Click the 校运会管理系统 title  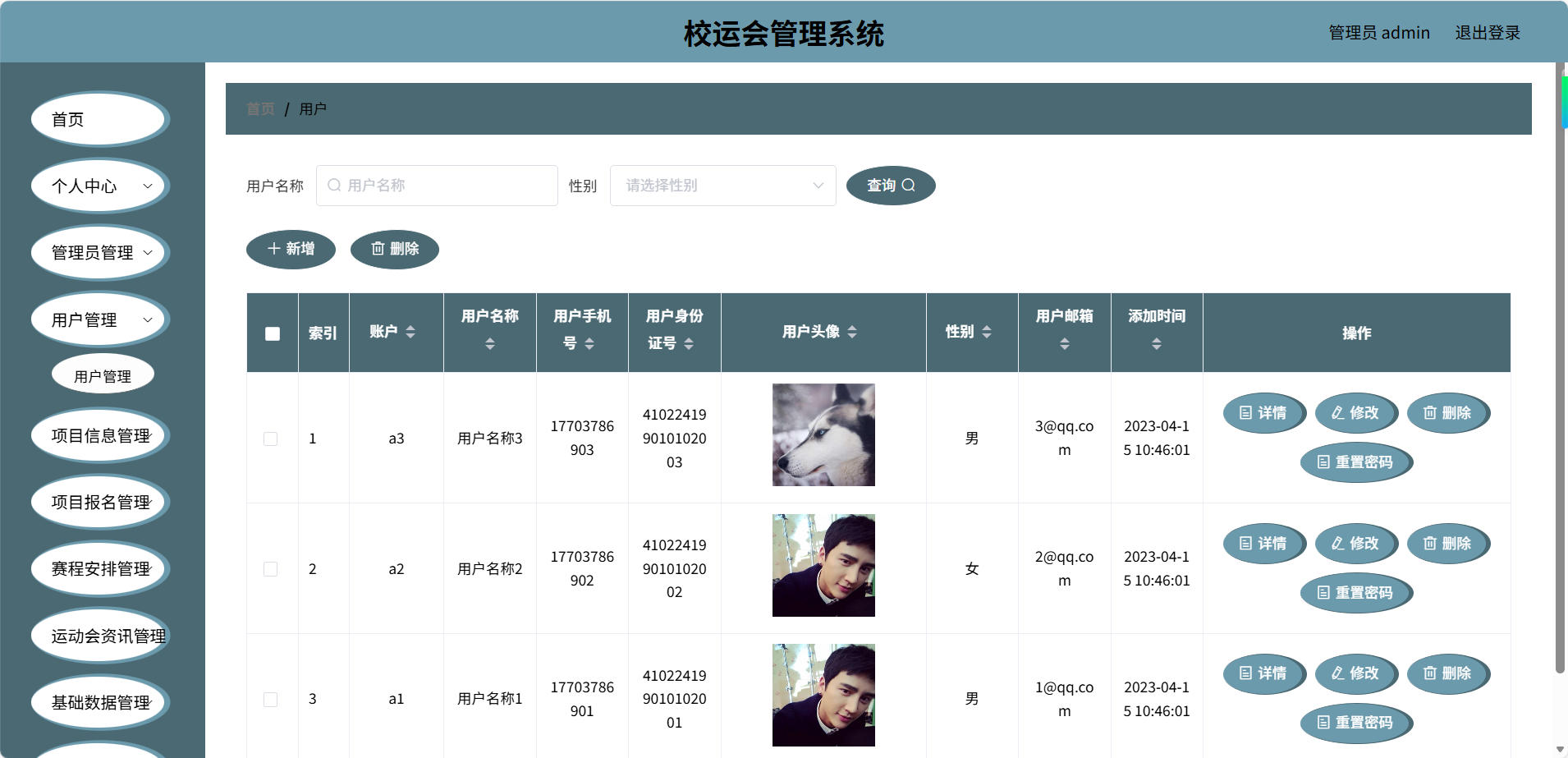784,34
